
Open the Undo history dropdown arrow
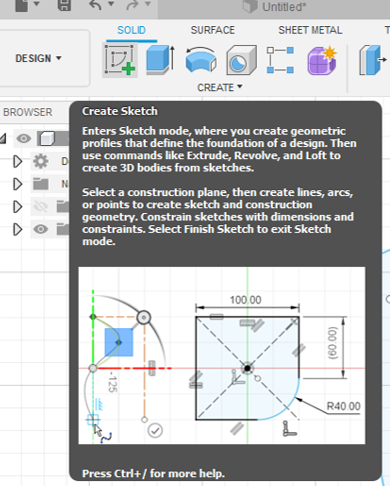click(x=111, y=4)
